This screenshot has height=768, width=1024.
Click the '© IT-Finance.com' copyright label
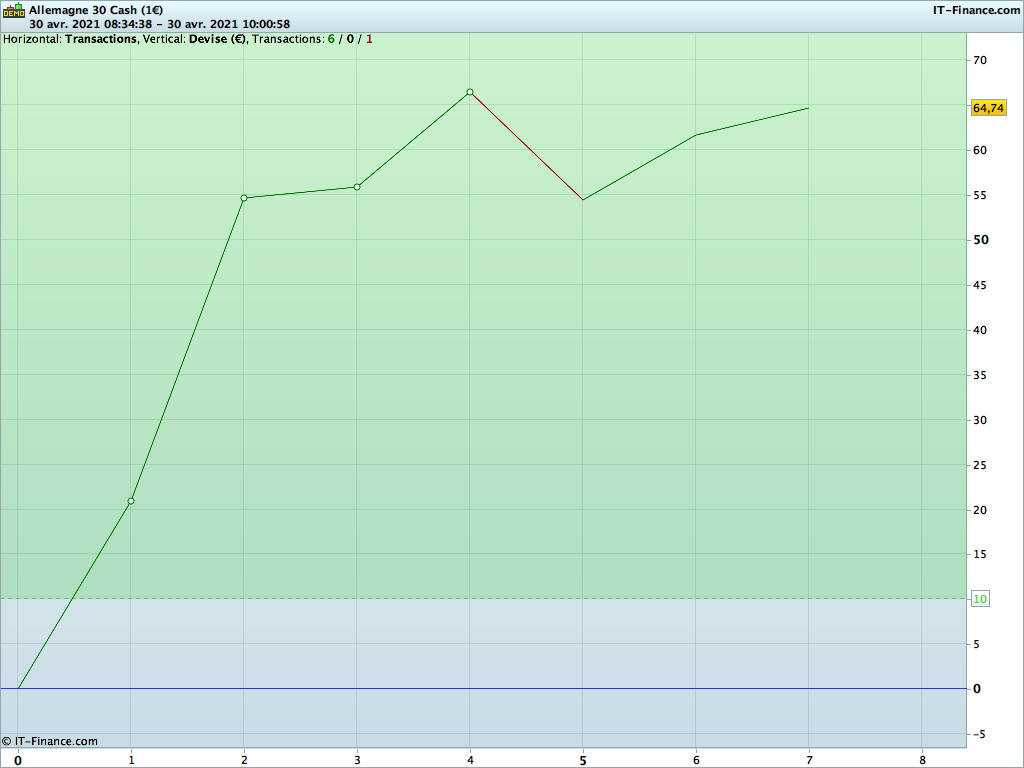click(x=50, y=741)
